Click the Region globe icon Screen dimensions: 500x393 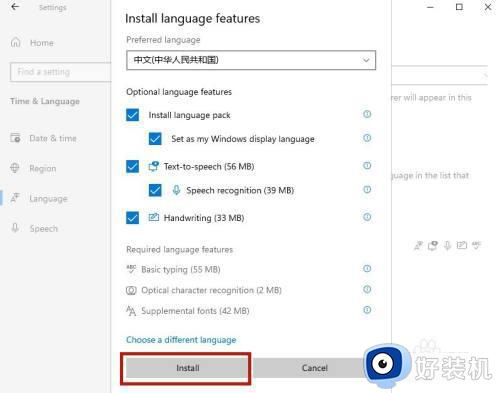point(15,168)
